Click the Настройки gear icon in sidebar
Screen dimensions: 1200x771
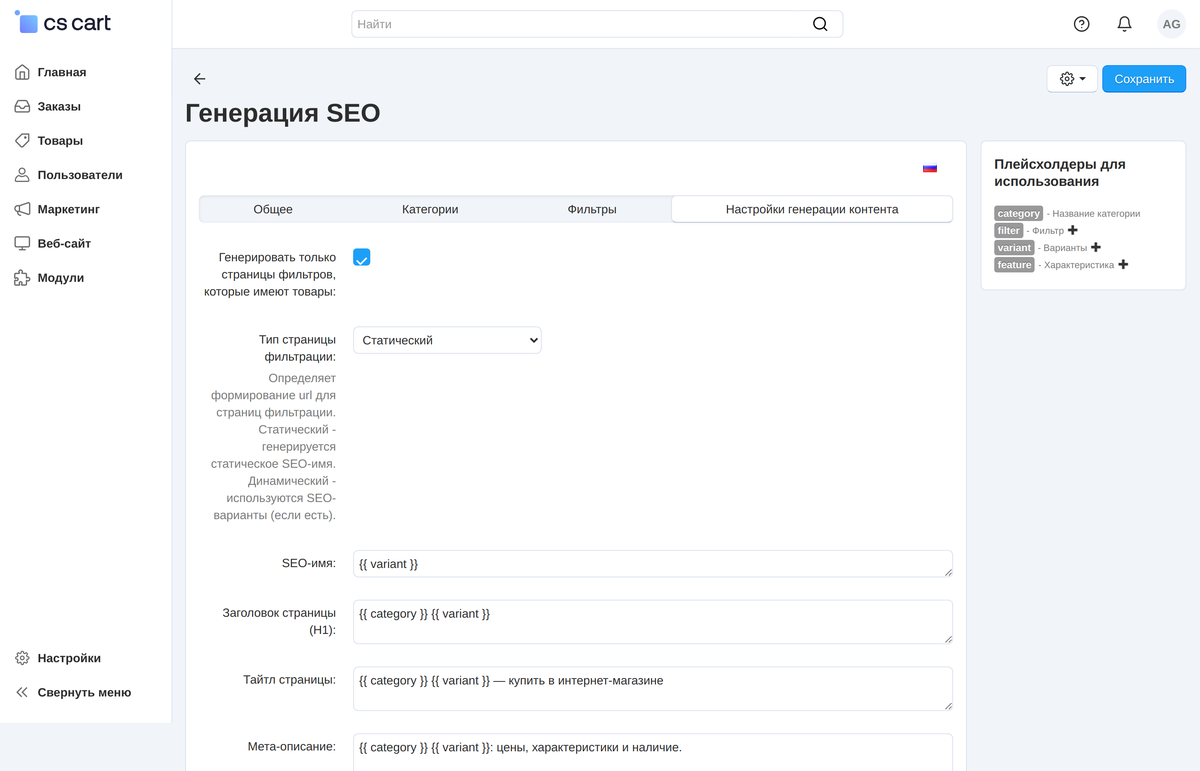[22, 658]
